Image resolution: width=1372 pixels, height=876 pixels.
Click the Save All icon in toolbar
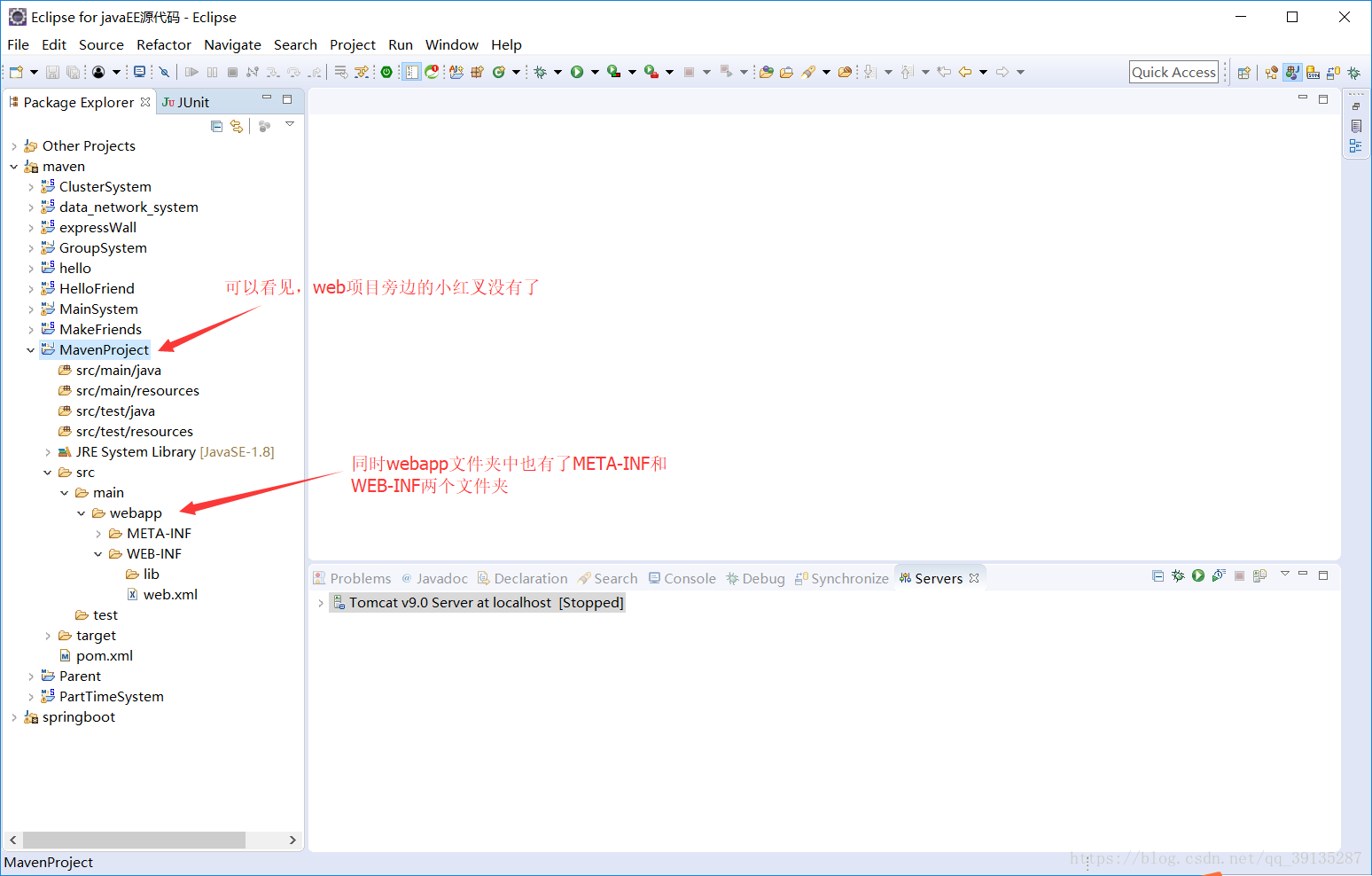[73, 72]
